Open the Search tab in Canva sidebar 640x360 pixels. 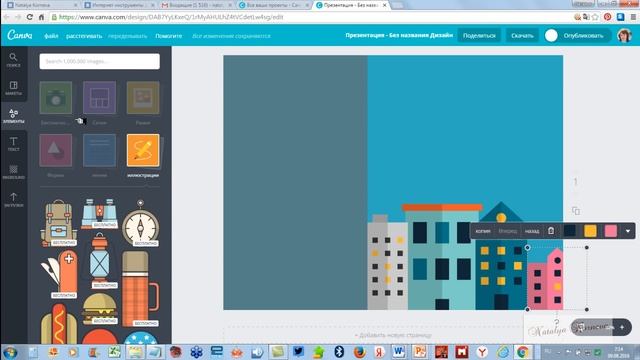(13, 60)
